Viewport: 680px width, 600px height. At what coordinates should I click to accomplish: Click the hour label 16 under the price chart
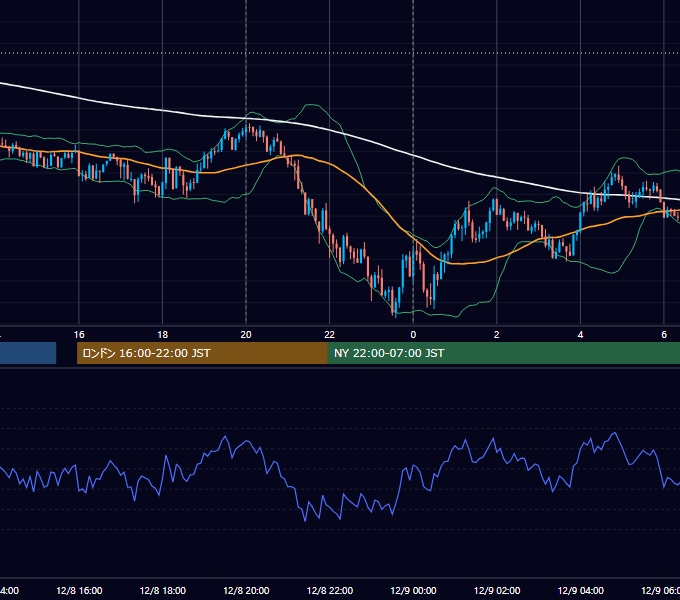coord(79,334)
